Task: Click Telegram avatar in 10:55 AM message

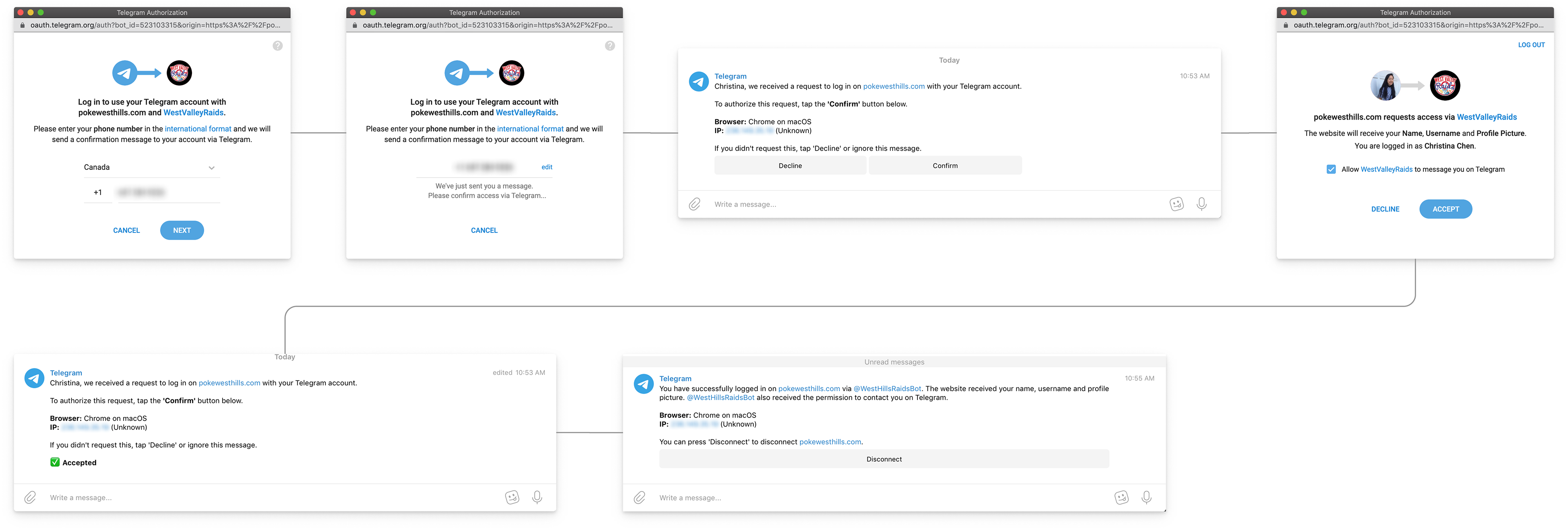Action: (x=644, y=384)
